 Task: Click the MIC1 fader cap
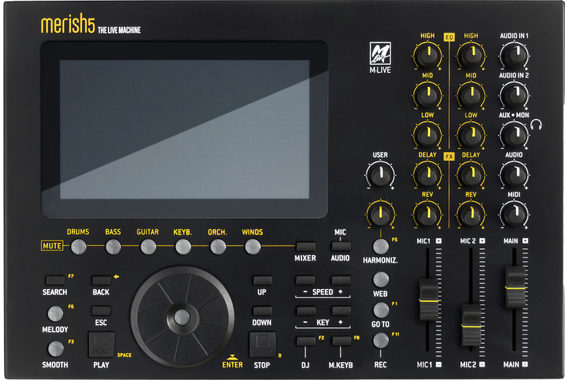pos(429,300)
